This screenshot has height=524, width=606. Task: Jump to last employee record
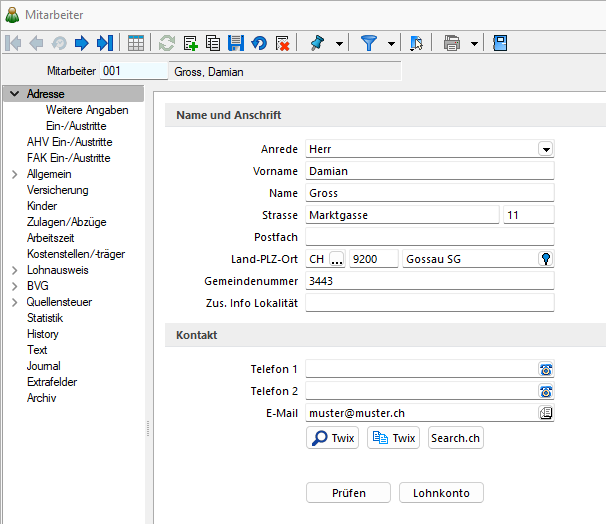point(104,43)
